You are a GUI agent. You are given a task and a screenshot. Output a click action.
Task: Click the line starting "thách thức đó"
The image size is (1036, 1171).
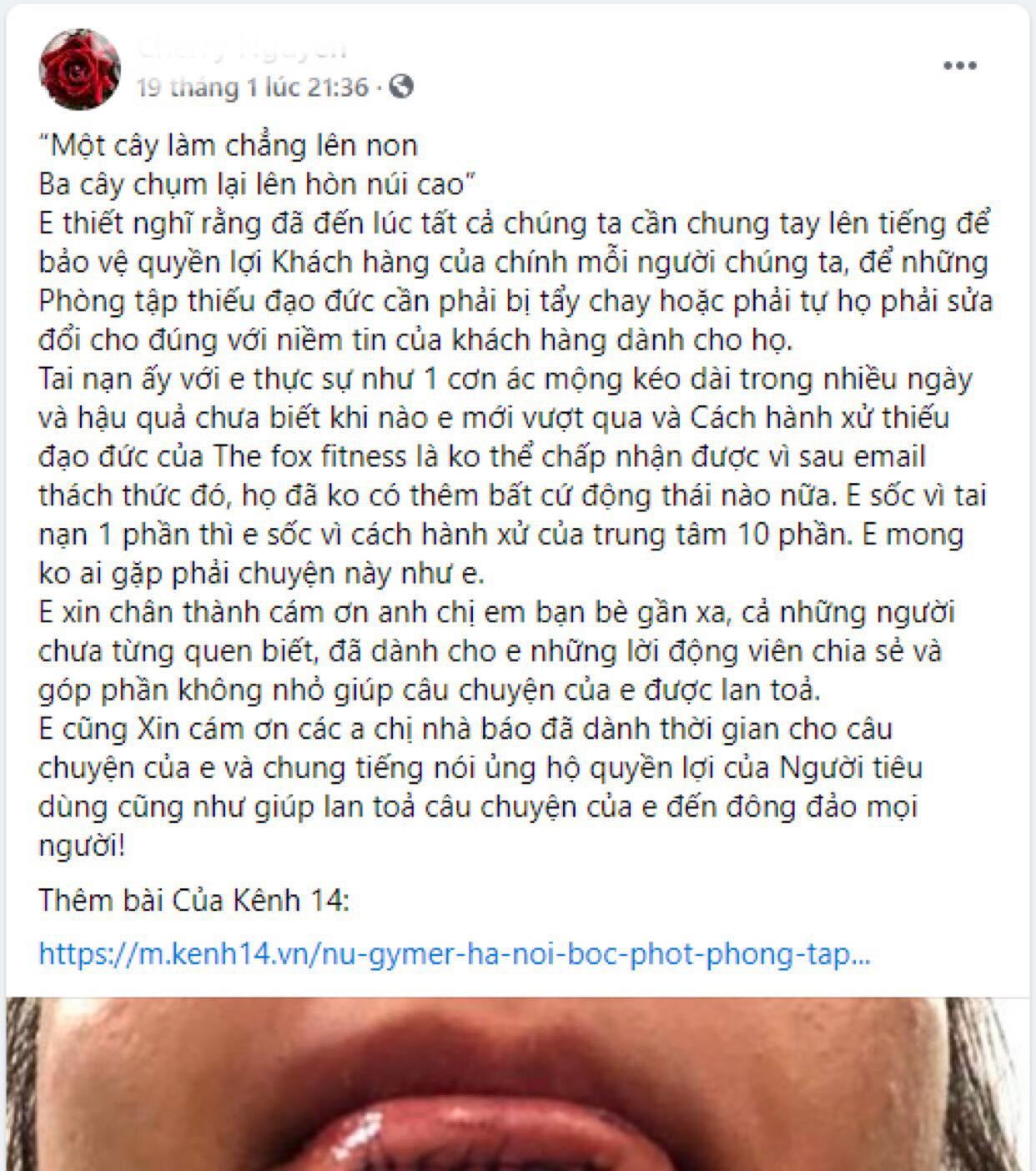pos(512,495)
